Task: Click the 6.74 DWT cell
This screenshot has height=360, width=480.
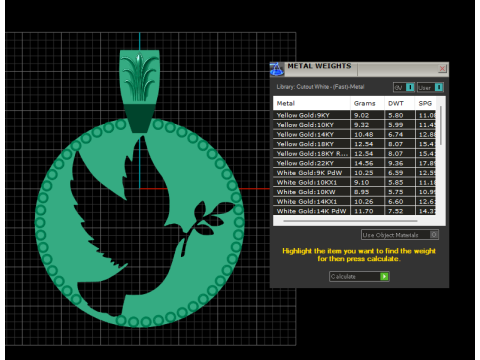Action: click(399, 135)
